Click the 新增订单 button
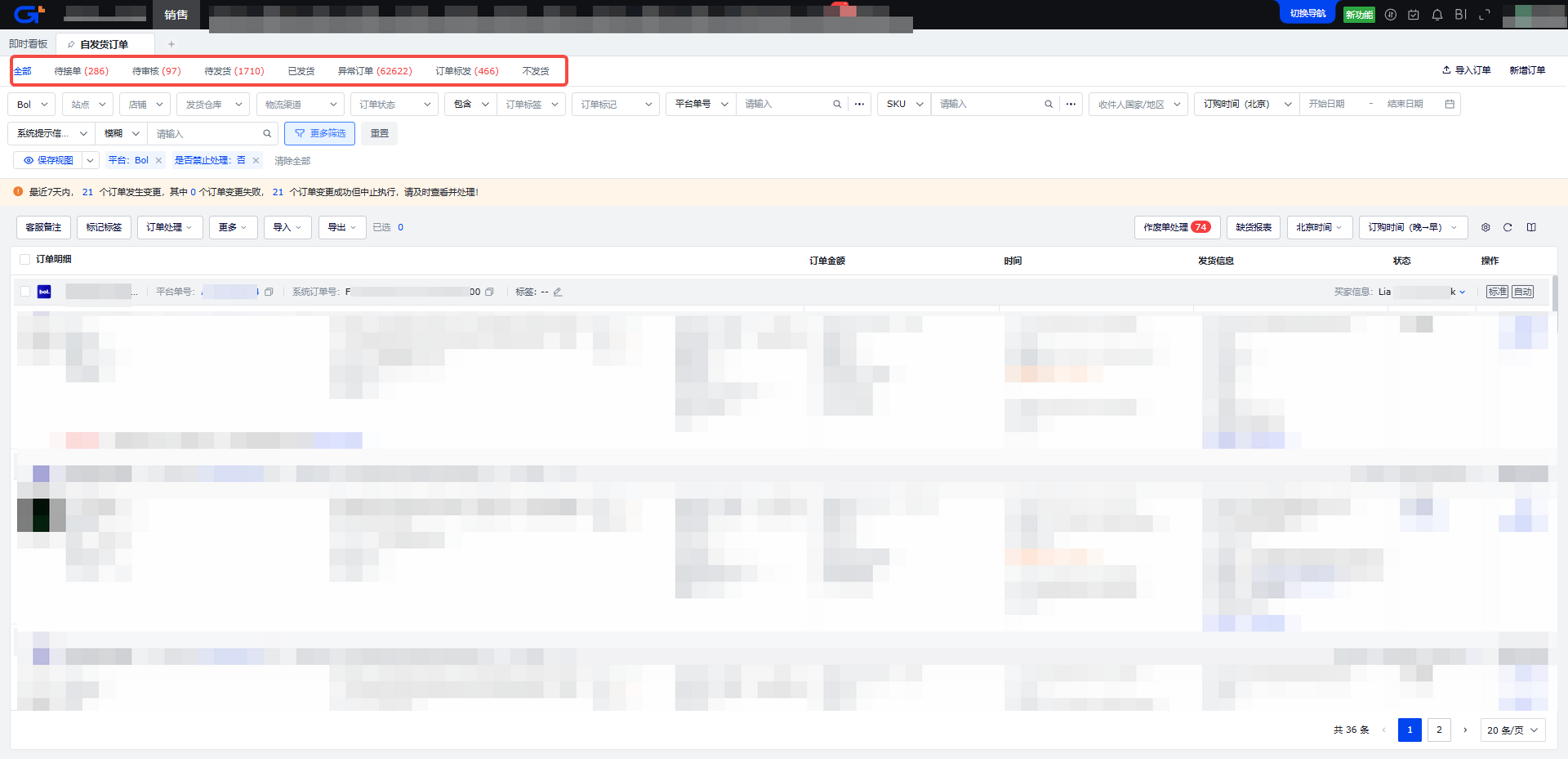The height and width of the screenshot is (759, 1568). [x=1527, y=70]
